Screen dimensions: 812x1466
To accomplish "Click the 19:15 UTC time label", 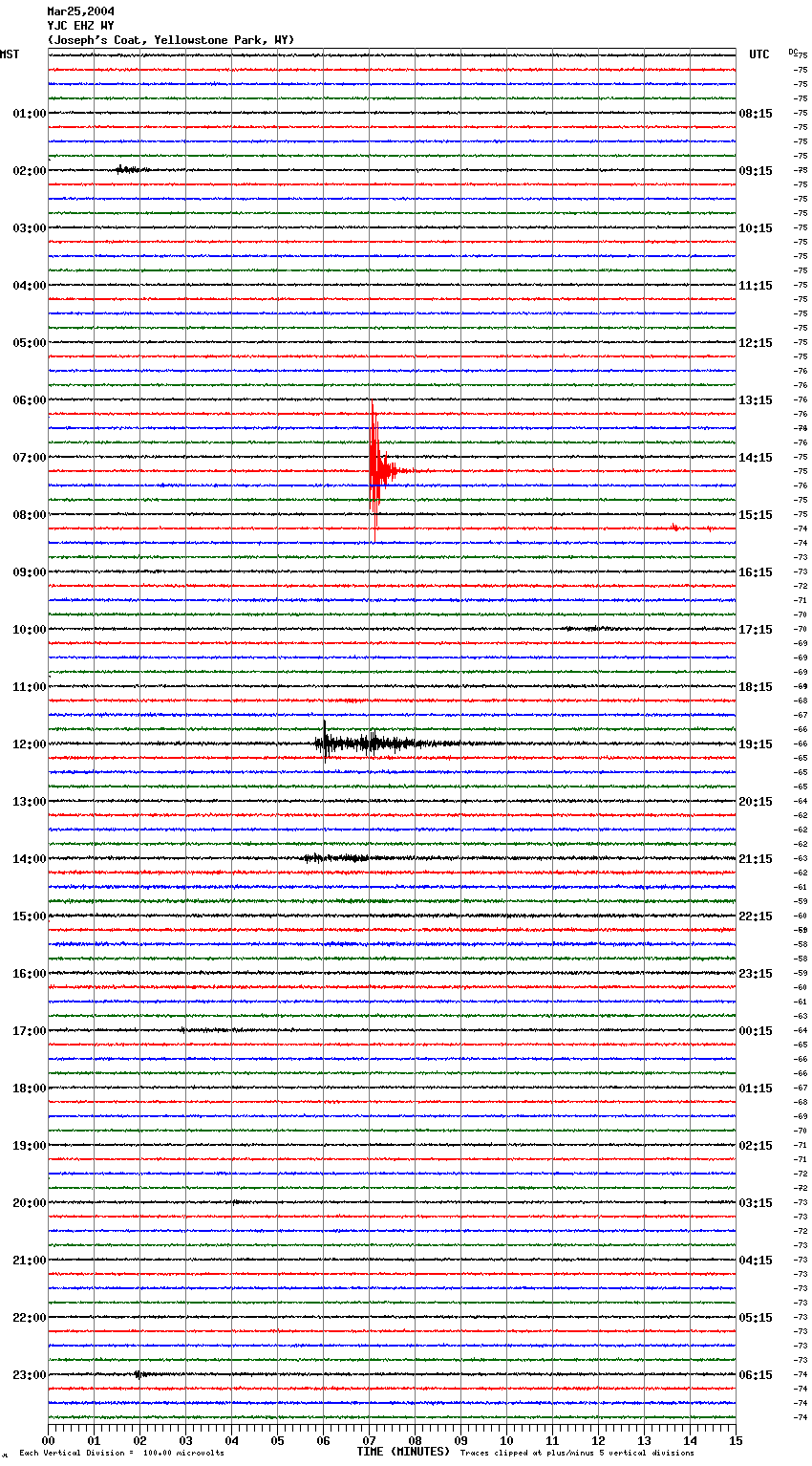I will [x=756, y=744].
